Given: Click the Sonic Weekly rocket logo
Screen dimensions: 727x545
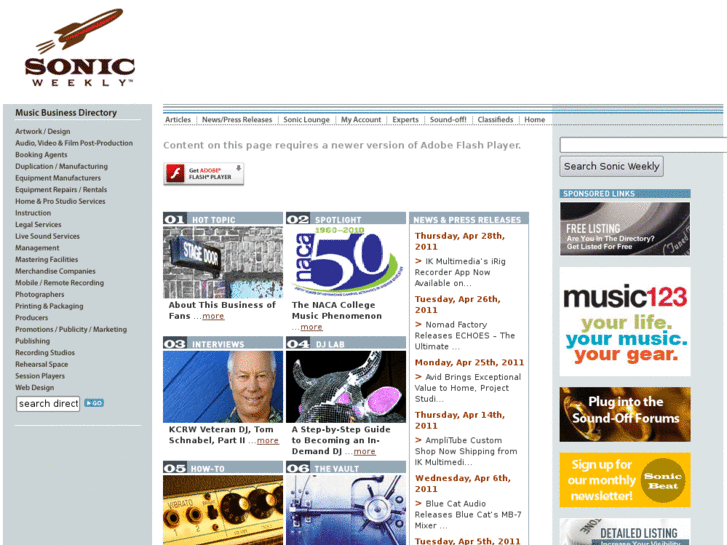Looking at the screenshot, I should coord(80,47).
